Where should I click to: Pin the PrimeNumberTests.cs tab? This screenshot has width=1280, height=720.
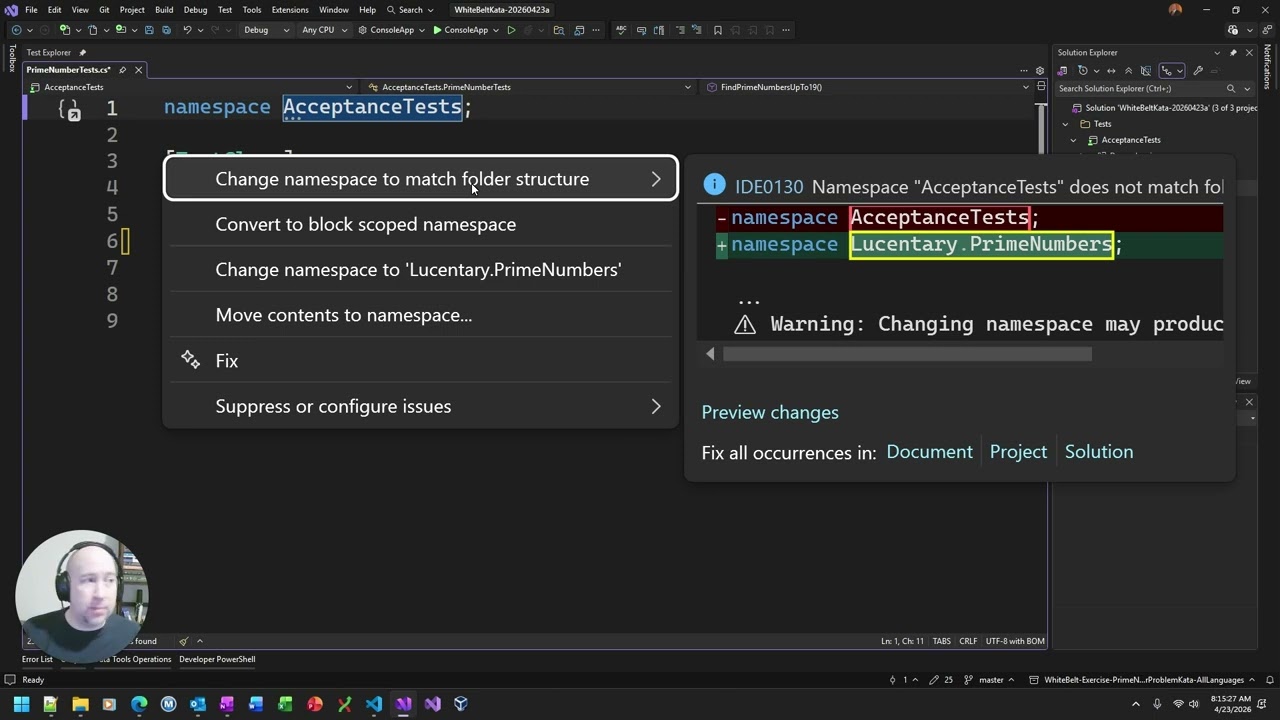[x=122, y=70]
